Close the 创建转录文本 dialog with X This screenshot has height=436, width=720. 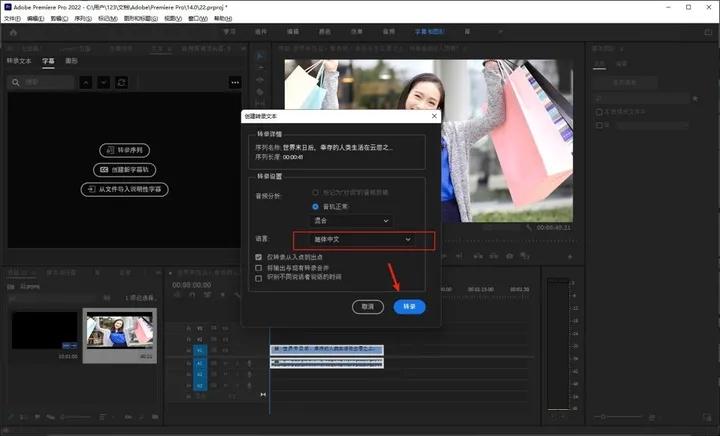[433, 117]
